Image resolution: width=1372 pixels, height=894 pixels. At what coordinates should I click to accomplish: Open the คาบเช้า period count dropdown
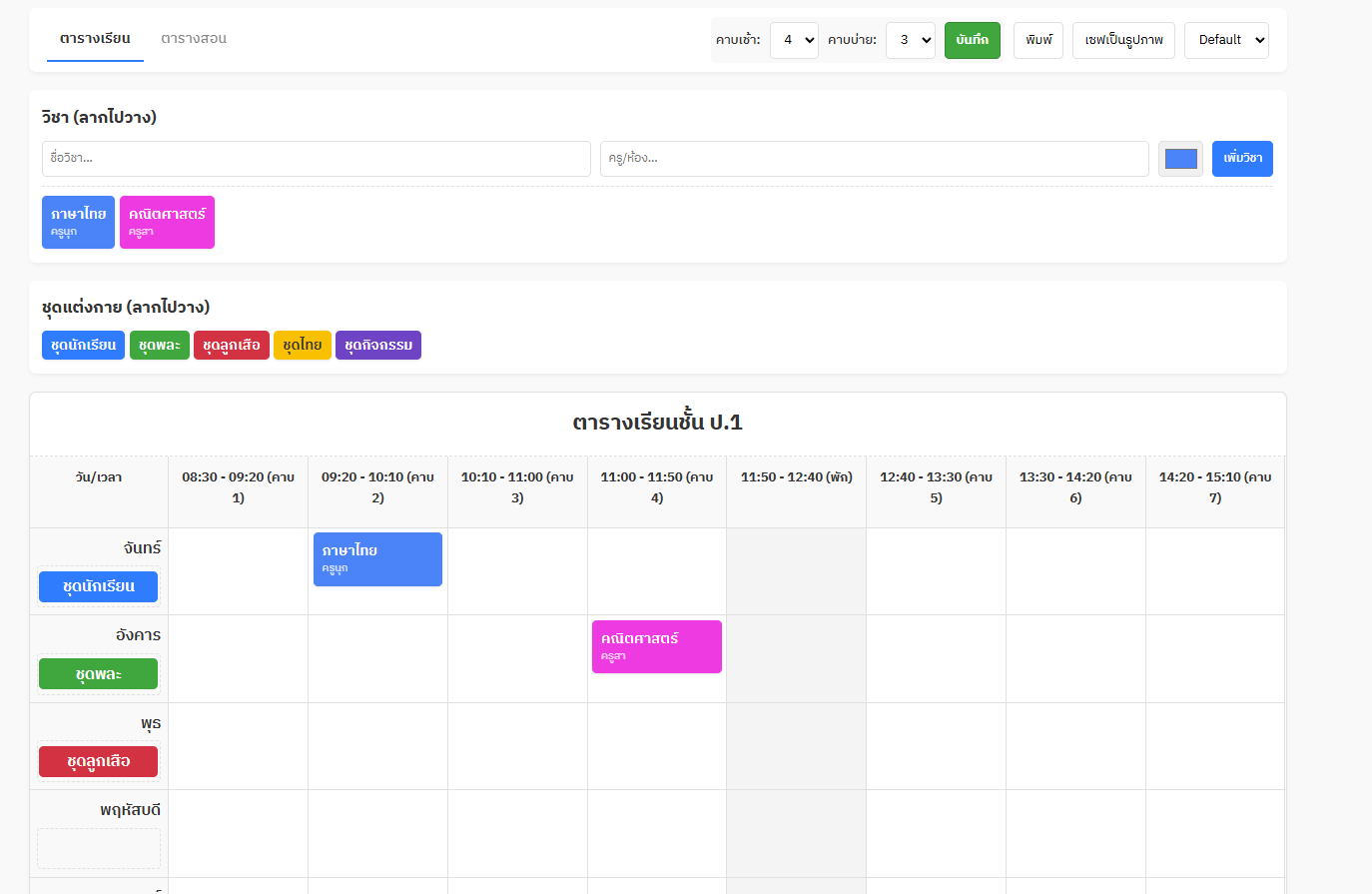(x=794, y=40)
